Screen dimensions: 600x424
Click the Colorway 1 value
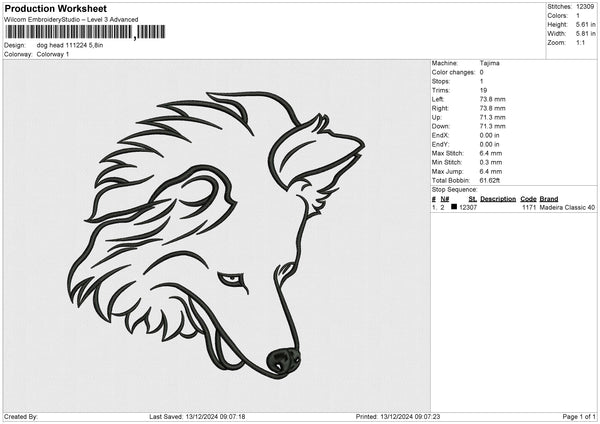(x=53, y=54)
